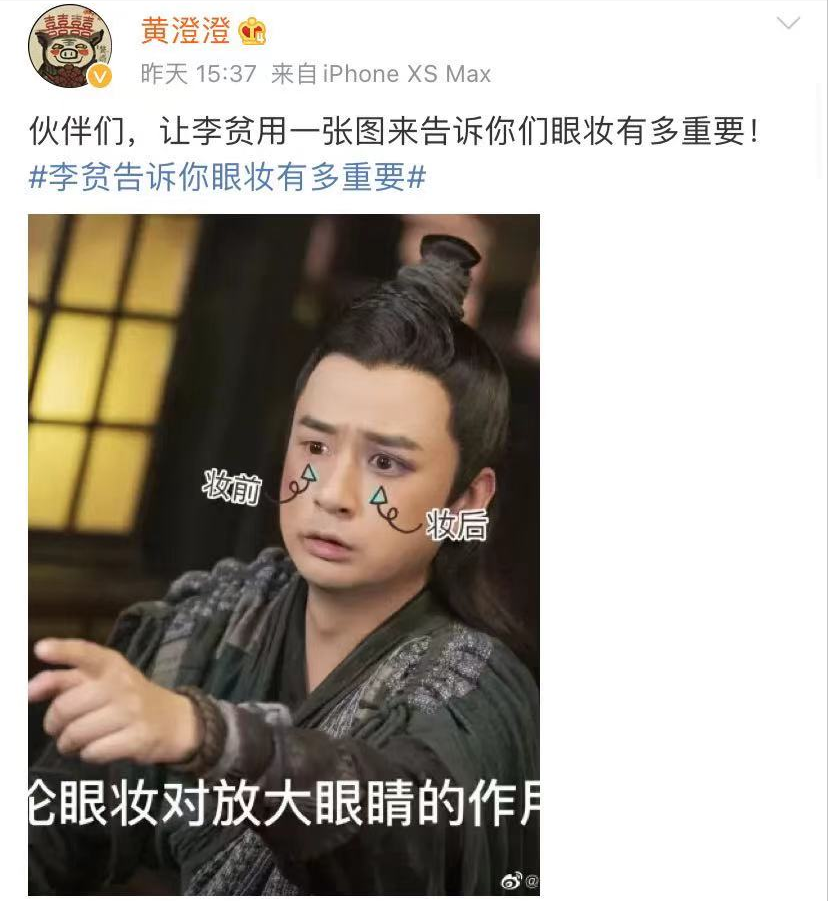Click the 妆后 label sticker
Viewport: 828px width, 901px height.
tap(457, 525)
